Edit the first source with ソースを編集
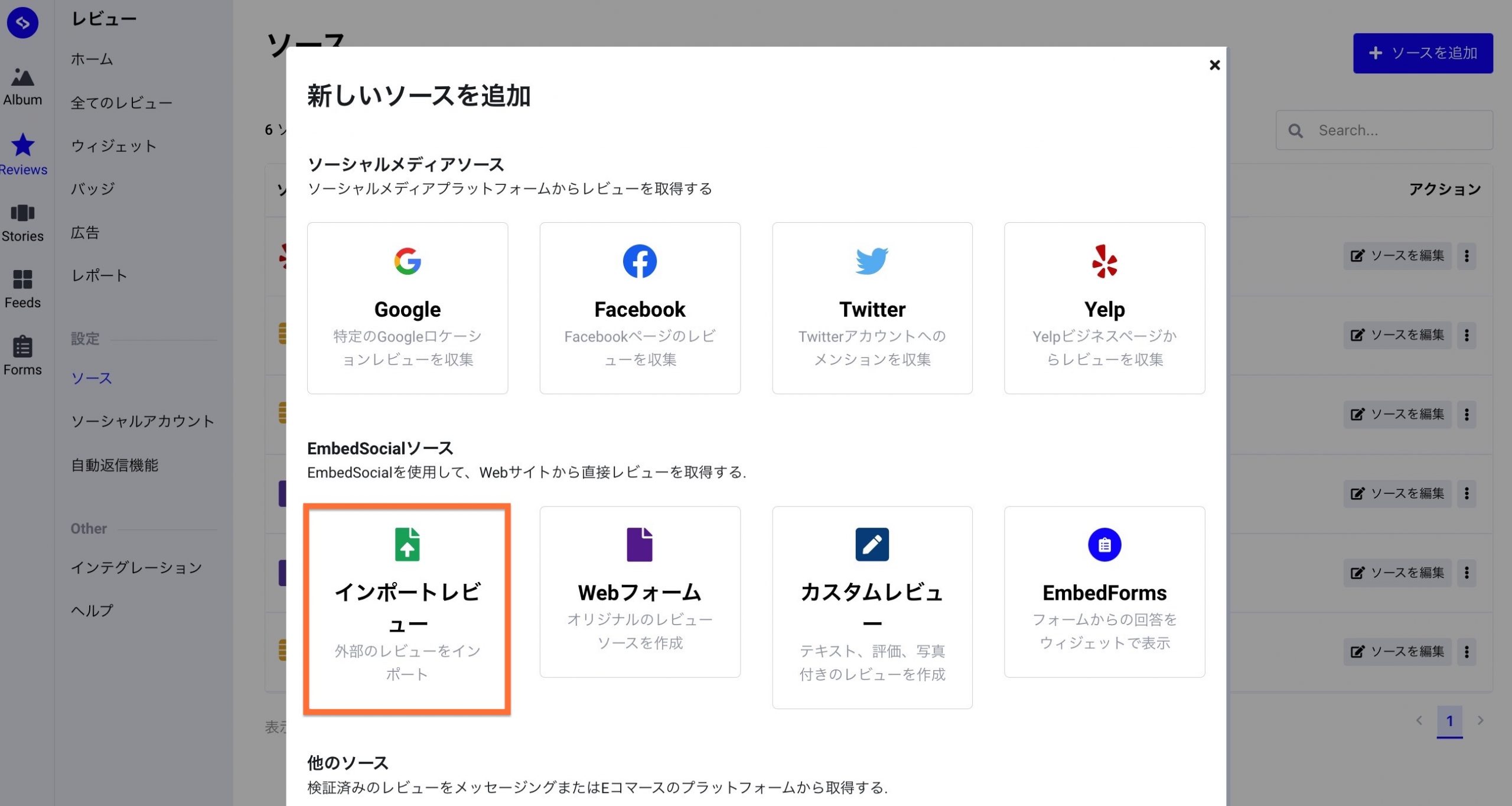 tap(1397, 256)
